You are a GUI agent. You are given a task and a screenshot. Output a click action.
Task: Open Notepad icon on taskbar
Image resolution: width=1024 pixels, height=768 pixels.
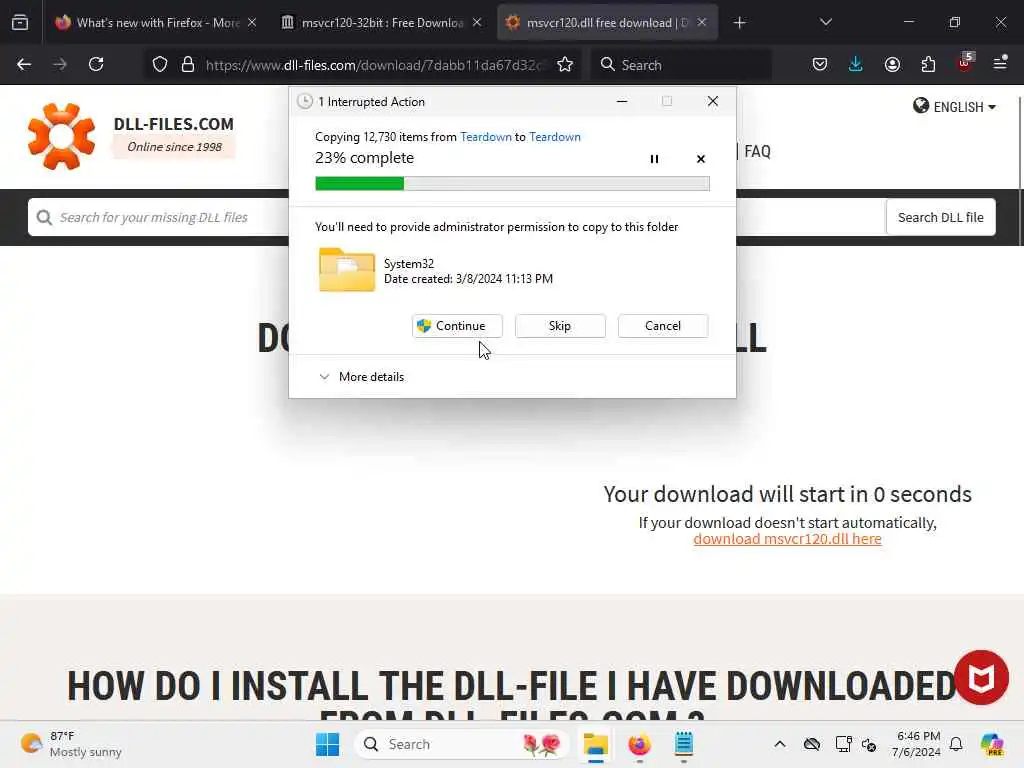(684, 744)
